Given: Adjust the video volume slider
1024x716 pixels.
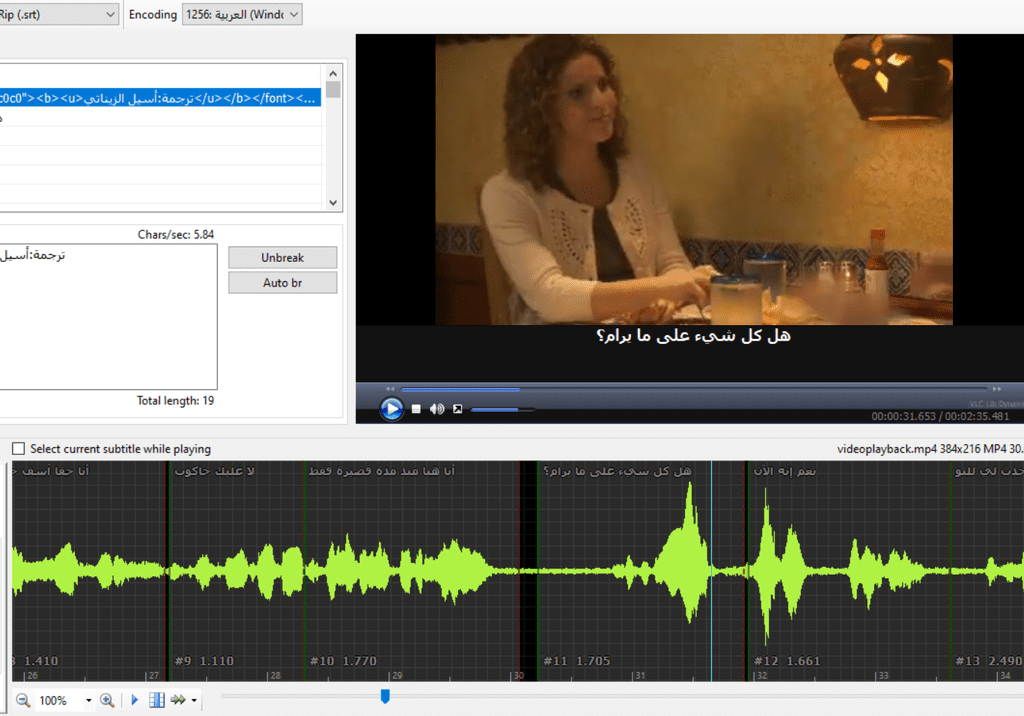Looking at the screenshot, I should pyautogui.click(x=502, y=410).
